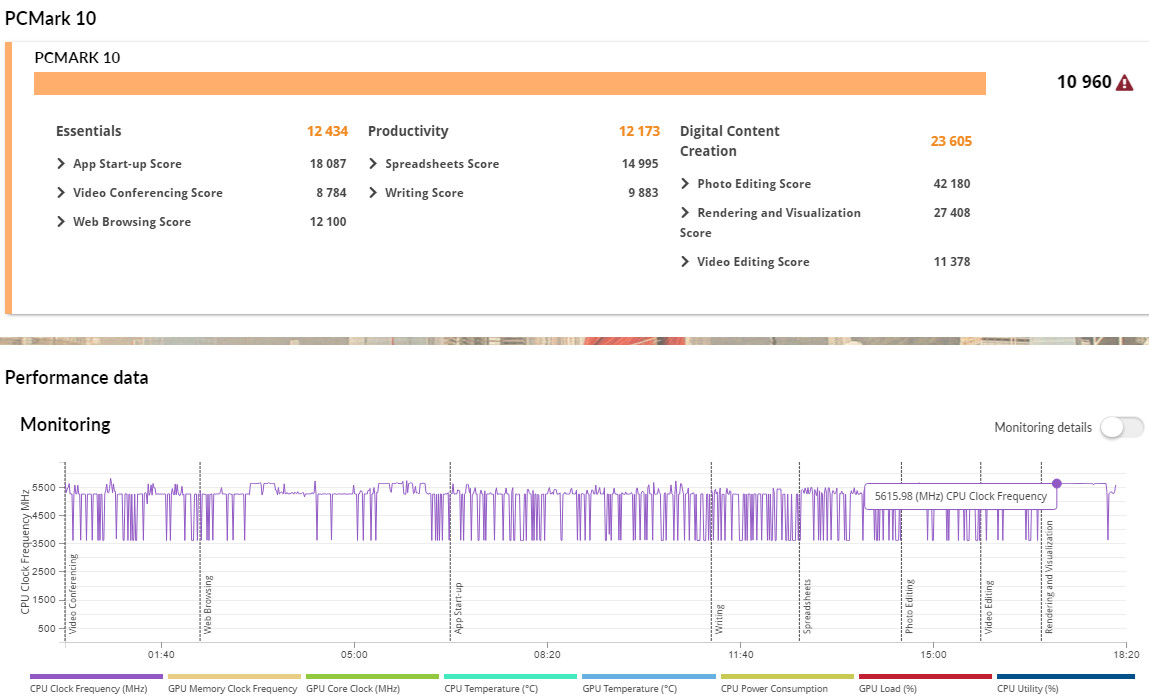Click the Spreadsheets value 14 995

tap(640, 163)
